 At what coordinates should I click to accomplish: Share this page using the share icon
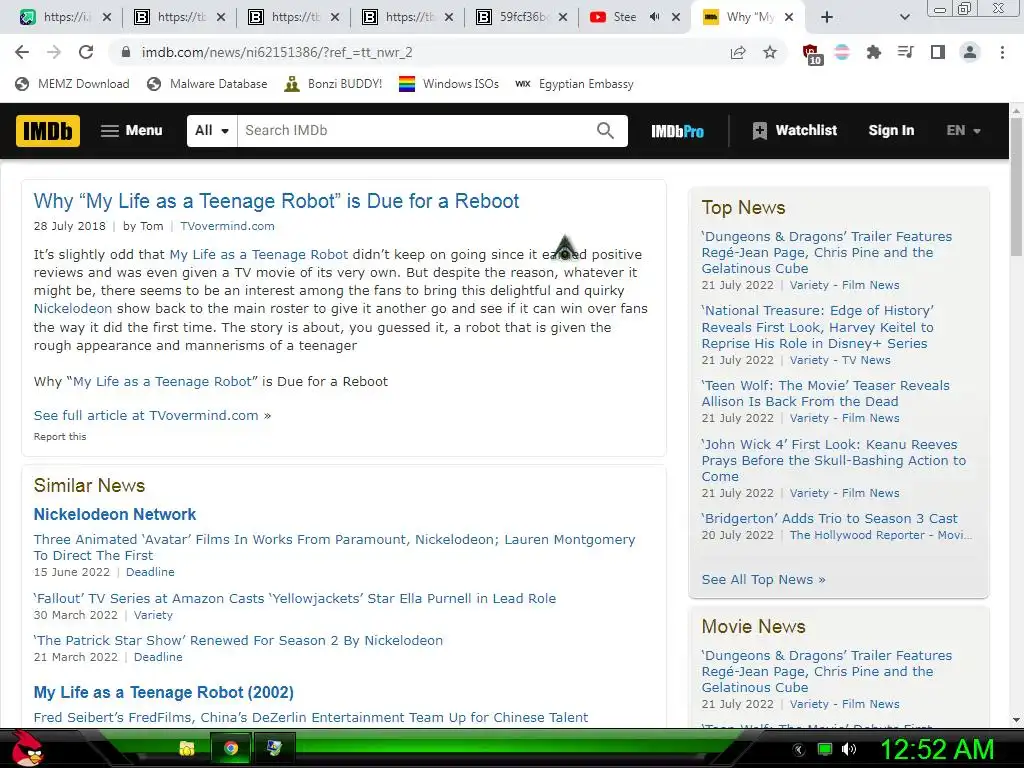coord(738,52)
